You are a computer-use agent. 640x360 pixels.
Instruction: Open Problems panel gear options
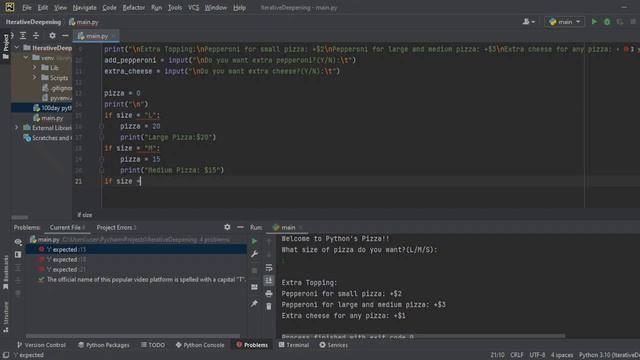click(227, 227)
